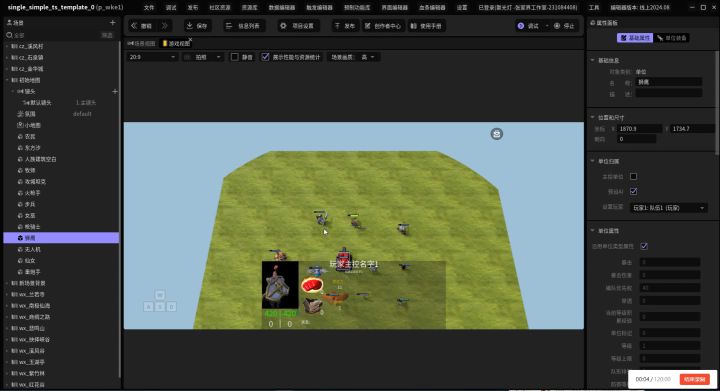Image resolution: width=720 pixels, height=391 pixels.
Task: Collapse the 单位属性 section
Action: 592,230
